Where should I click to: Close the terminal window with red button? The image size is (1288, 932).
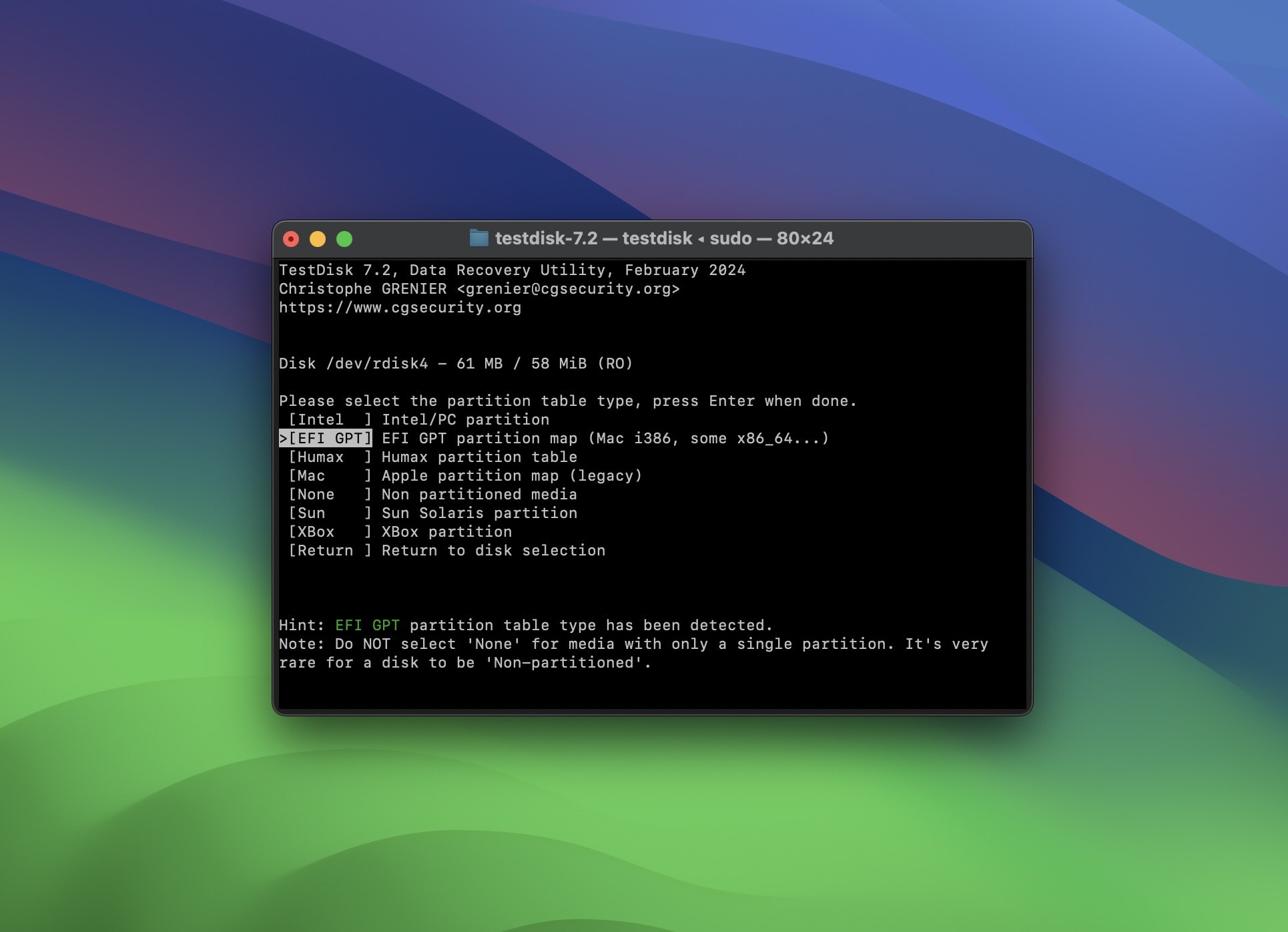(x=291, y=239)
